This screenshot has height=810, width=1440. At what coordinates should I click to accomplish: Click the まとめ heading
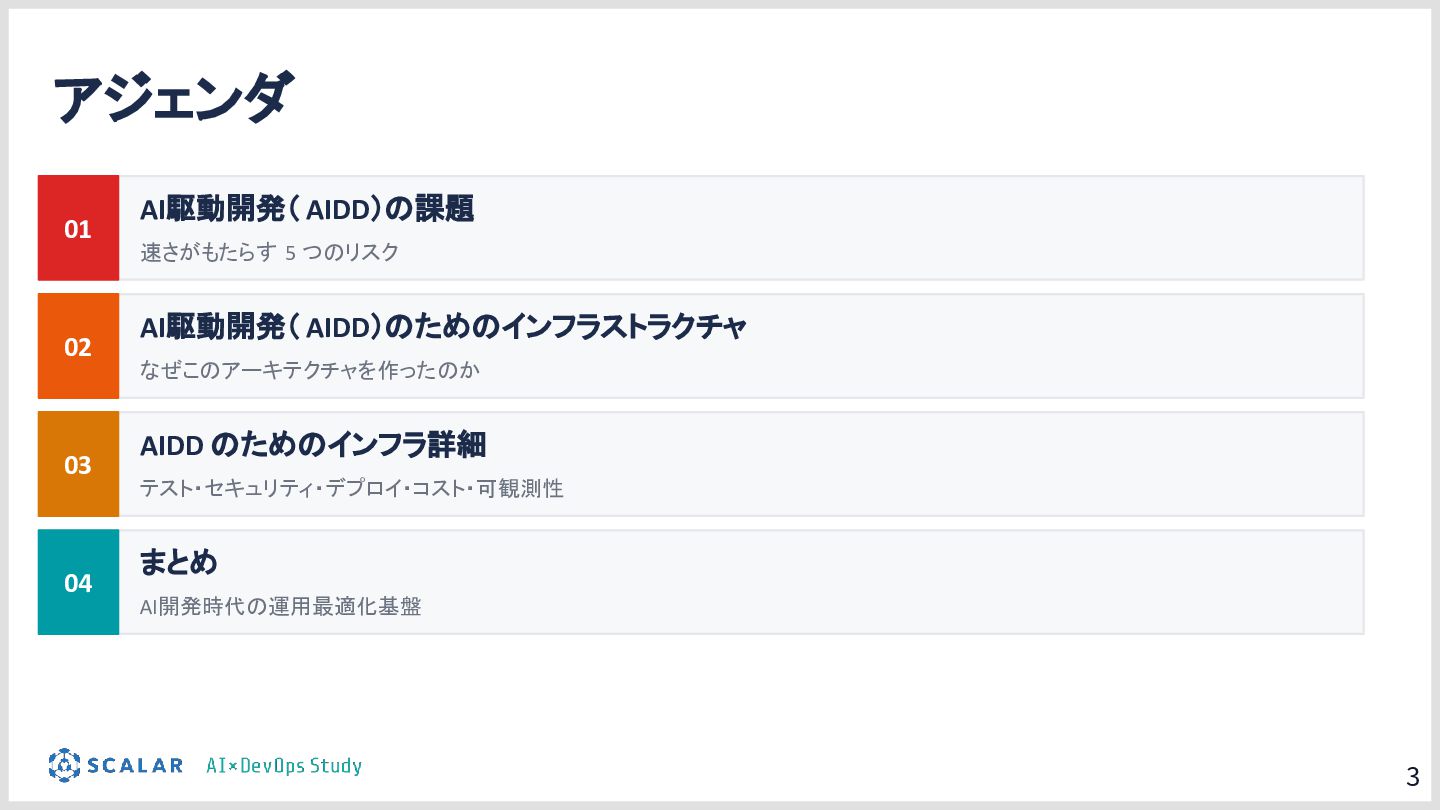[178, 563]
